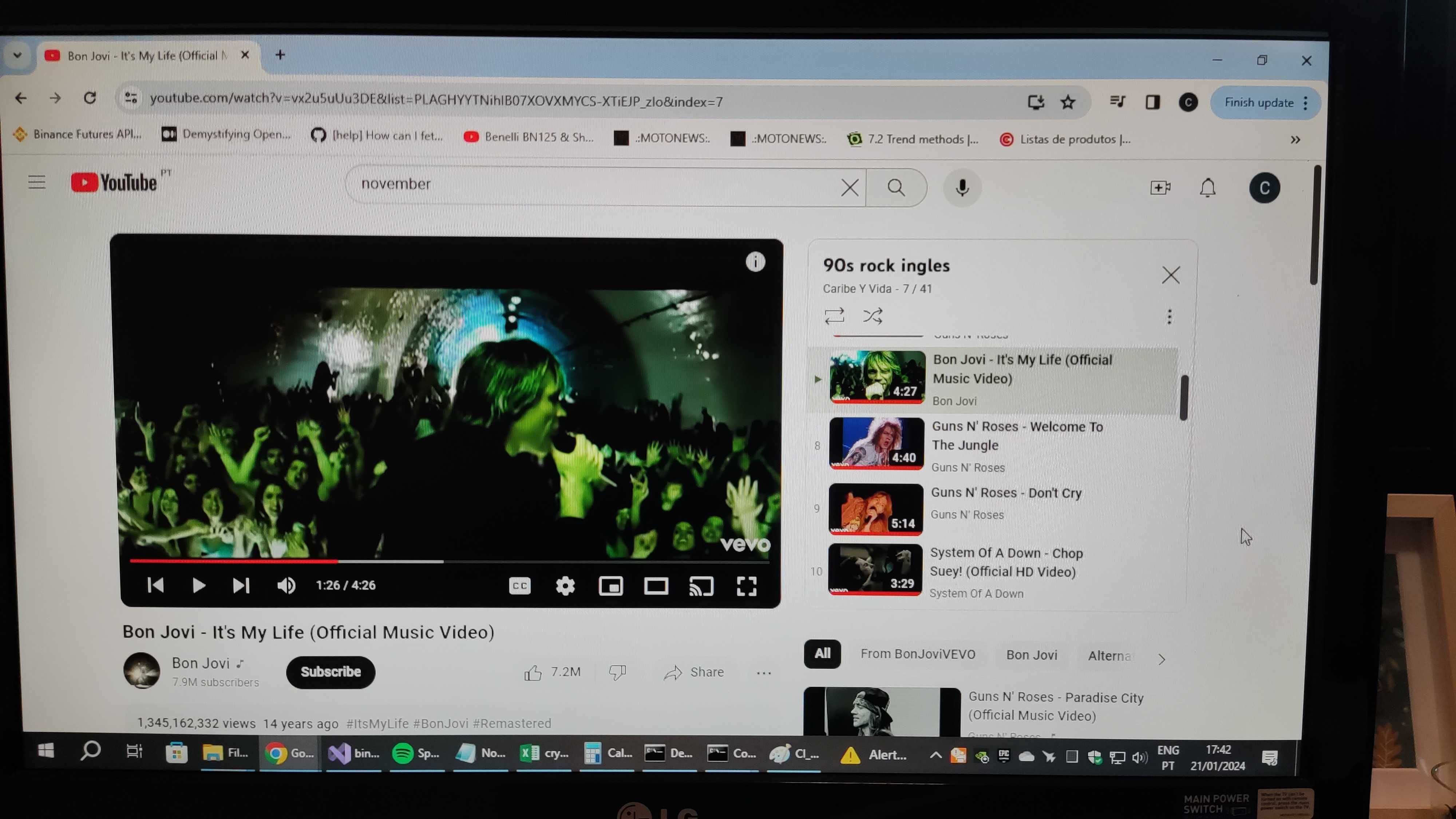Select the Alternative filter chip
This screenshot has width=1456, height=819.
click(x=1109, y=656)
